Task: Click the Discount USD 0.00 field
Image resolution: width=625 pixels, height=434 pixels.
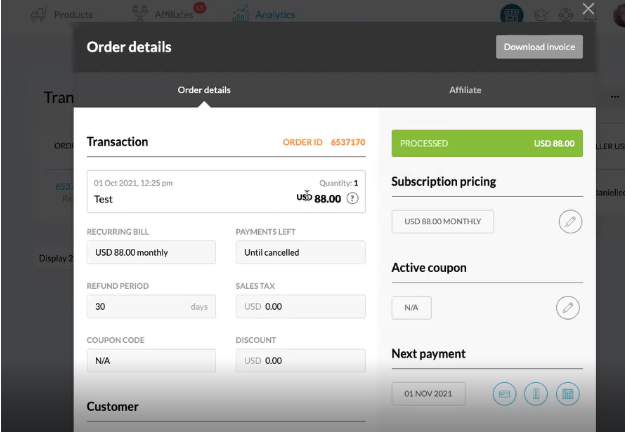Action: pyautogui.click(x=300, y=361)
